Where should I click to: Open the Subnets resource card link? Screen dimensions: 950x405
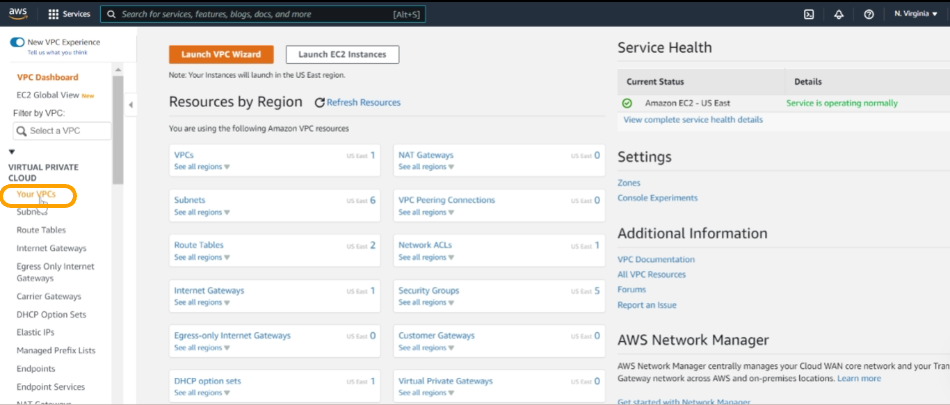point(190,200)
